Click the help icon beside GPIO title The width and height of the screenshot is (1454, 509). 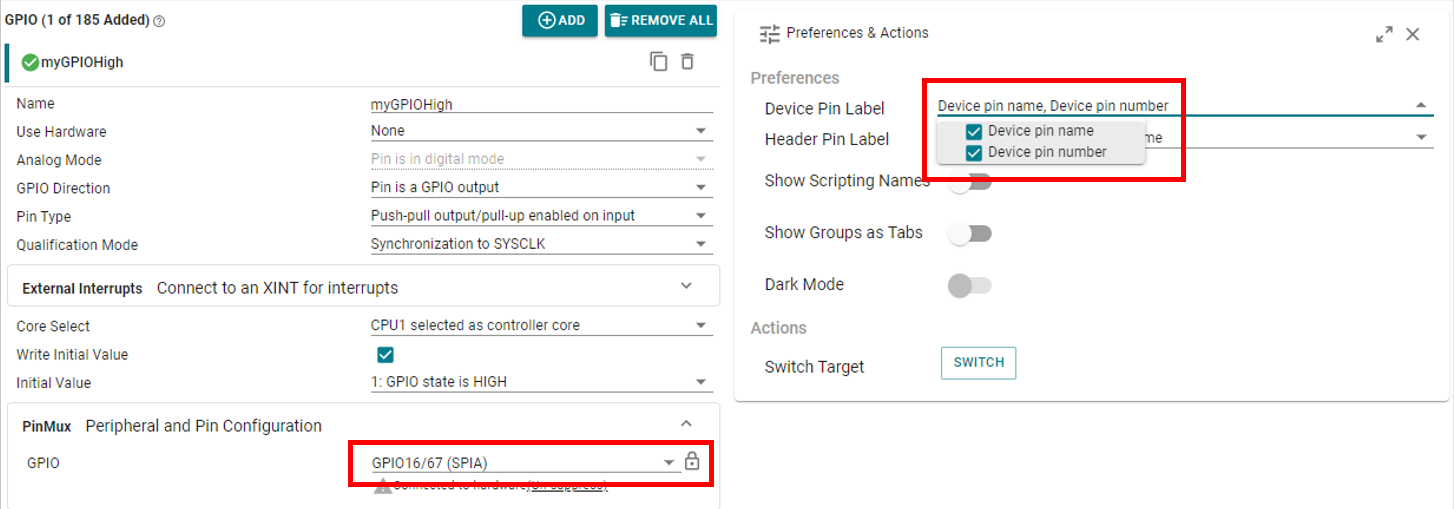[x=159, y=21]
